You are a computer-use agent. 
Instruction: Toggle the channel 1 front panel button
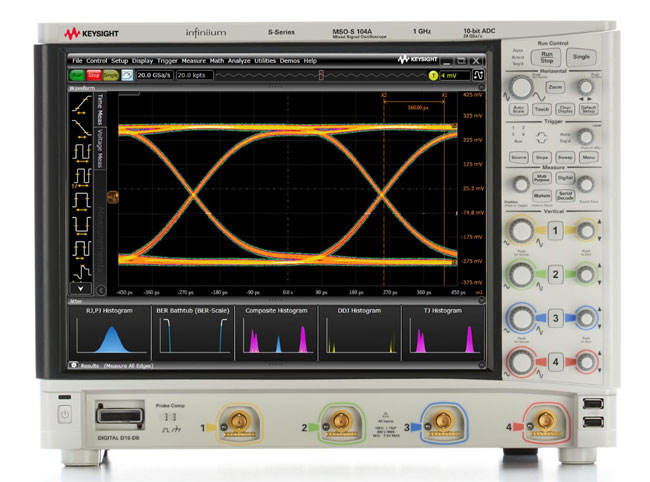point(555,230)
